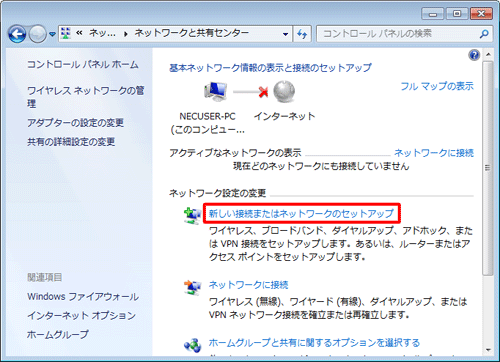
Task: Click the vertical scrollbar thumb
Action: click(x=488, y=168)
